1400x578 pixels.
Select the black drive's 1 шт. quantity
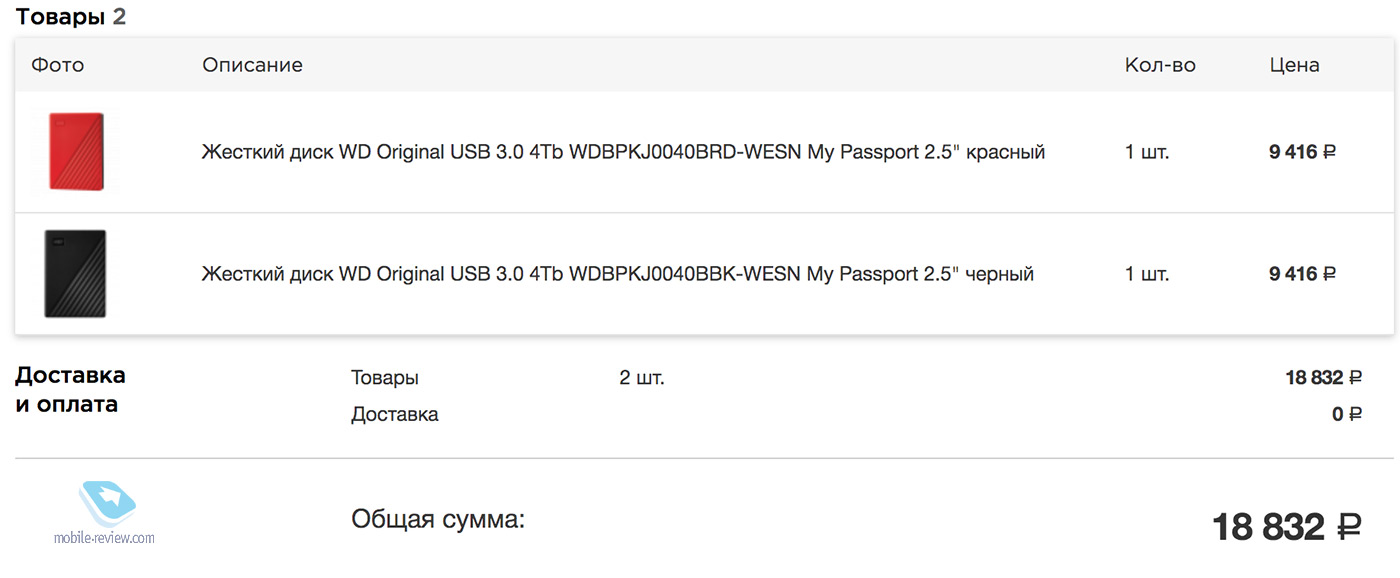[x=1147, y=273]
